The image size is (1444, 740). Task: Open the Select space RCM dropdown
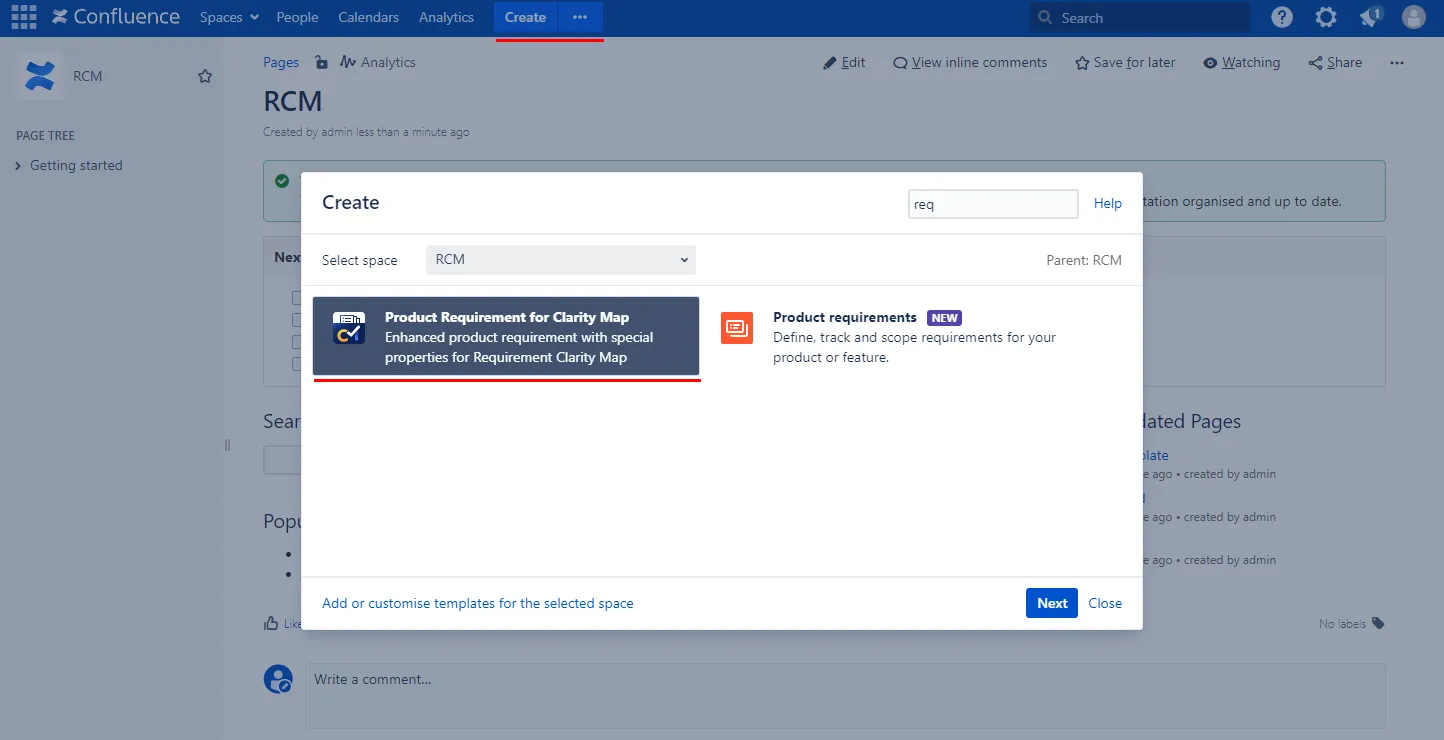561,259
